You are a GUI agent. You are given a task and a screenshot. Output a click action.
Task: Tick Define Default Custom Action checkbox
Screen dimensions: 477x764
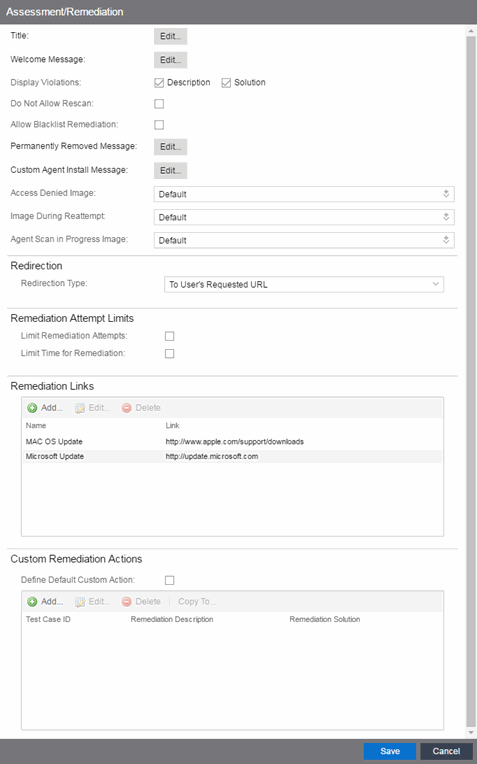tap(170, 580)
